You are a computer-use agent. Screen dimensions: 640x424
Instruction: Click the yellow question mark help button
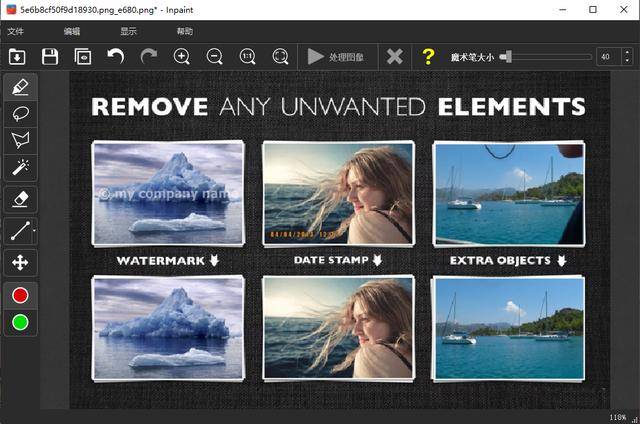(428, 56)
